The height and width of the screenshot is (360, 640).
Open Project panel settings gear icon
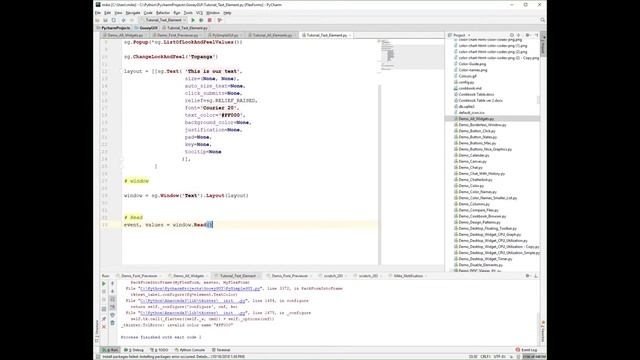click(x=527, y=36)
